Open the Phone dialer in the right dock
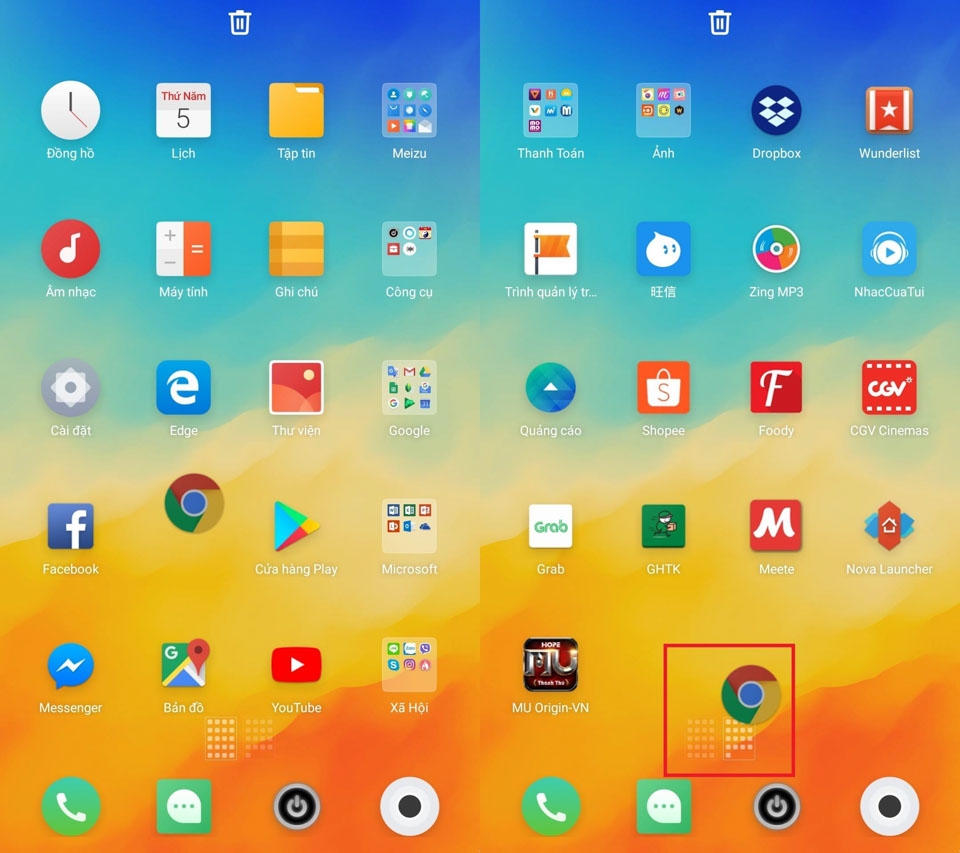Viewport: 960px width, 853px height. point(550,806)
